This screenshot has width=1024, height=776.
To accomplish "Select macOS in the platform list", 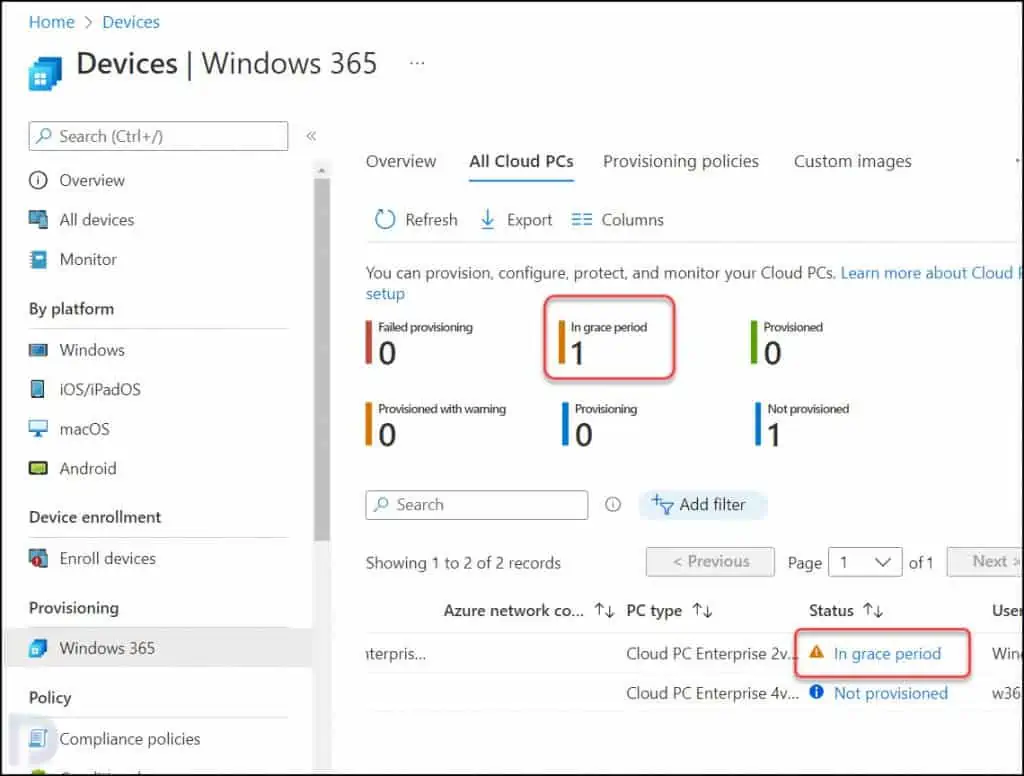I will pyautogui.click(x=84, y=429).
